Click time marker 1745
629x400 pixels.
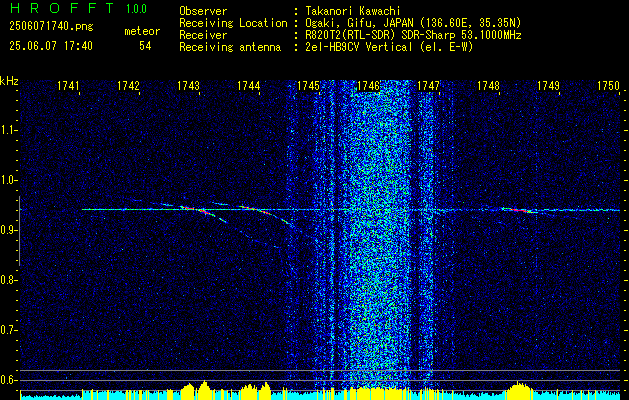pyautogui.click(x=308, y=86)
